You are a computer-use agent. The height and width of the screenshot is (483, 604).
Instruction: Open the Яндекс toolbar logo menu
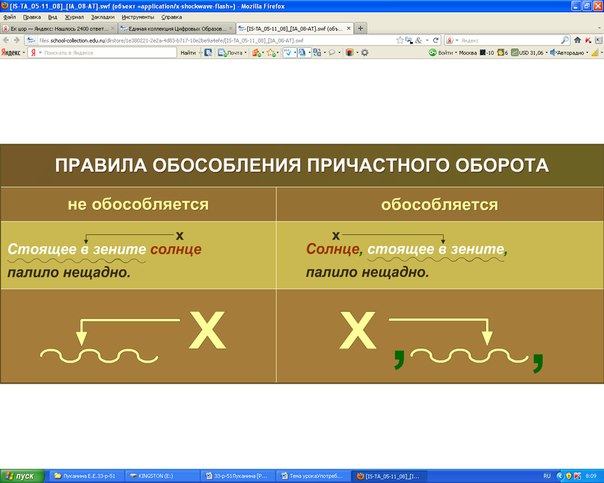(x=13, y=53)
